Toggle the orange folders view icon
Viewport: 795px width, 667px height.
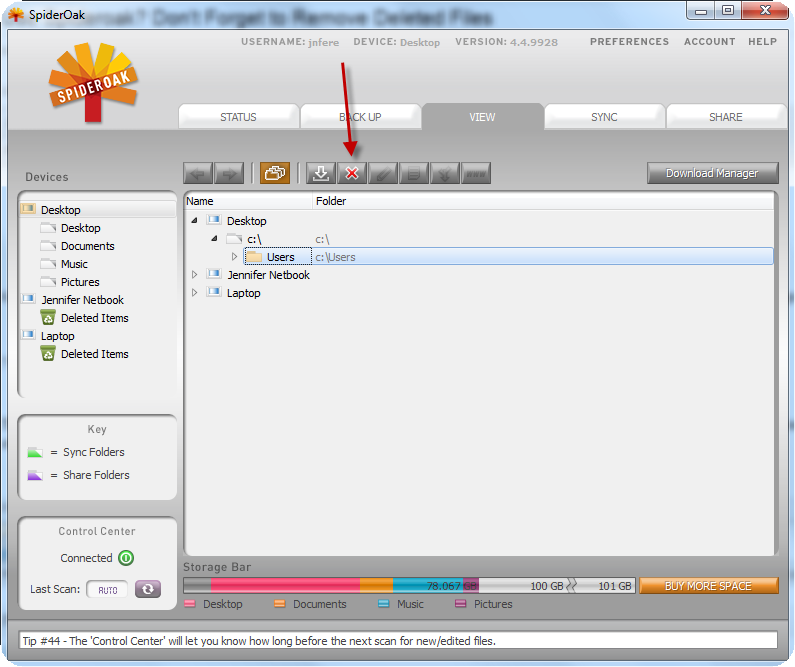click(275, 173)
